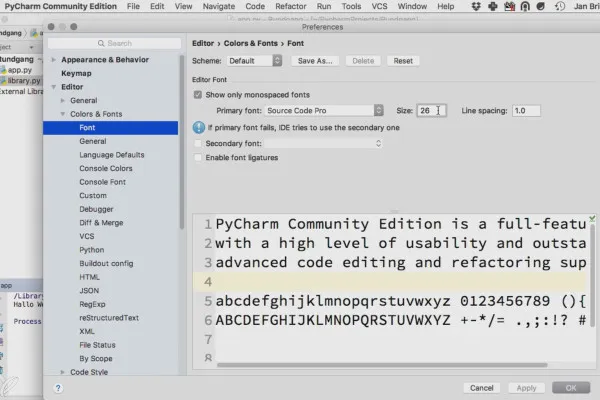Click app.py in the project window
Screen dimensions: 600x400
pyautogui.click(x=20, y=70)
